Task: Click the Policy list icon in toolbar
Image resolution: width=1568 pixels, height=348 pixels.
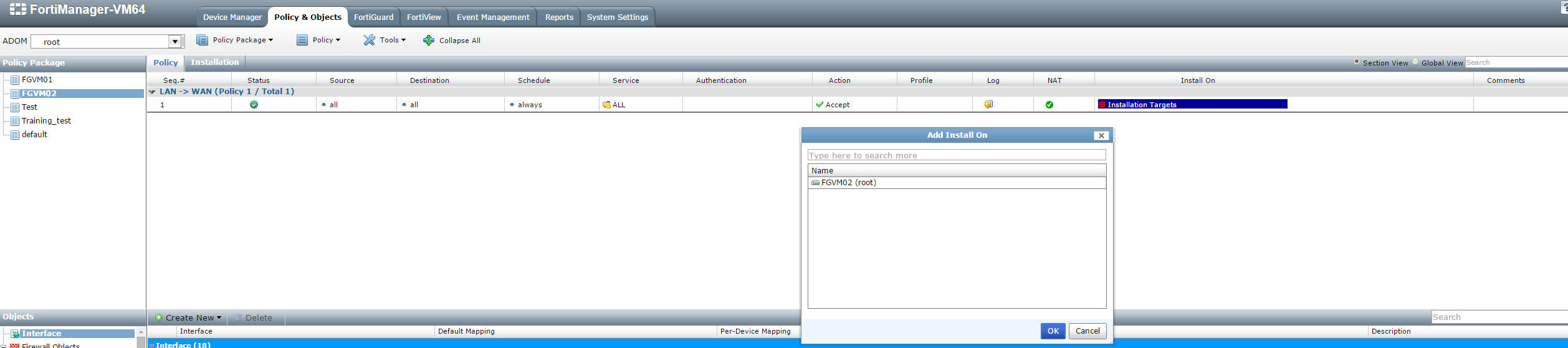Action: 302,40
